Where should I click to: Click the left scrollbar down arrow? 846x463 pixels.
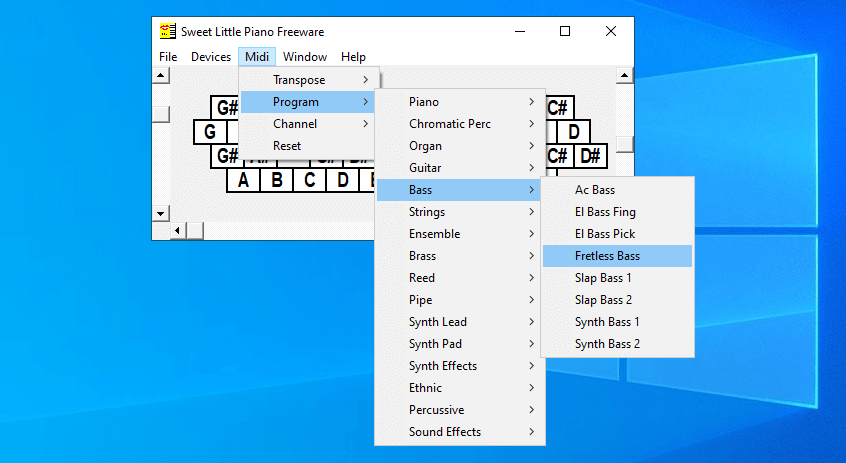161,214
